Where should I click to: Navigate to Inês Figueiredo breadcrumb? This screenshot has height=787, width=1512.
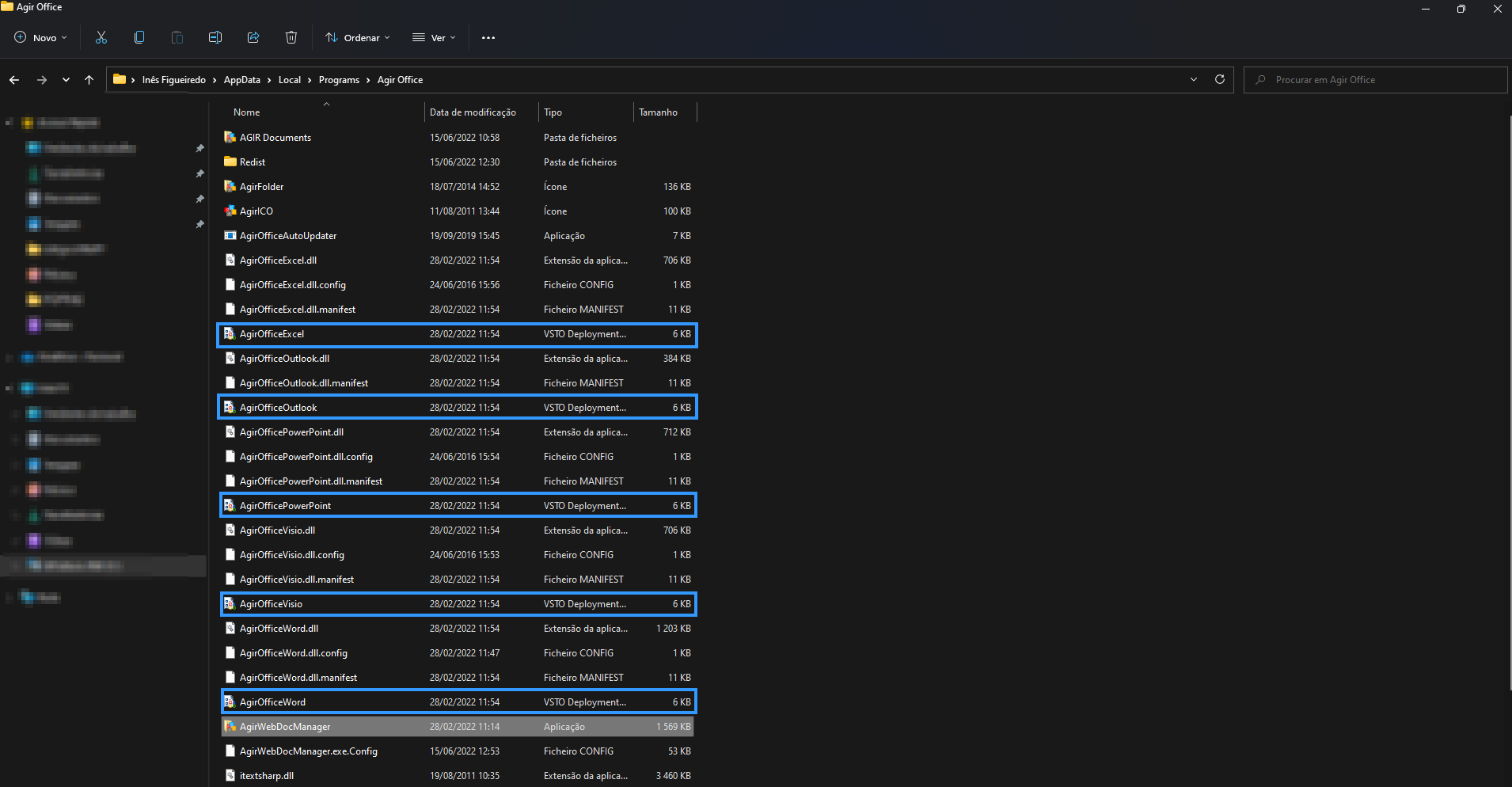[x=174, y=80]
